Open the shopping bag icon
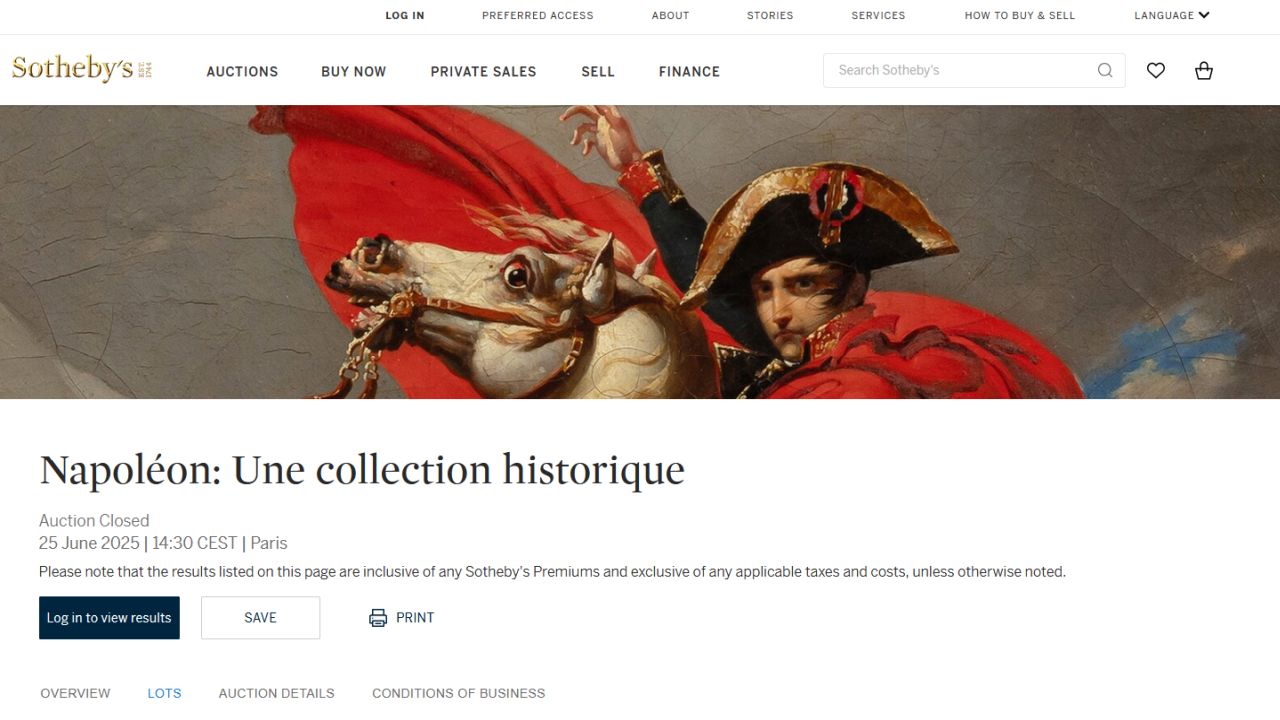This screenshot has height=720, width=1280. [1204, 70]
